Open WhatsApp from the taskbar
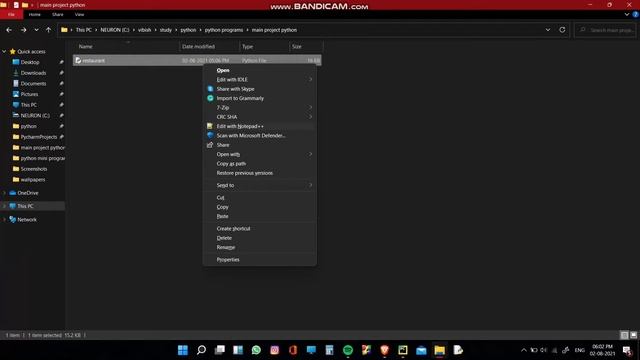 [x=256, y=350]
